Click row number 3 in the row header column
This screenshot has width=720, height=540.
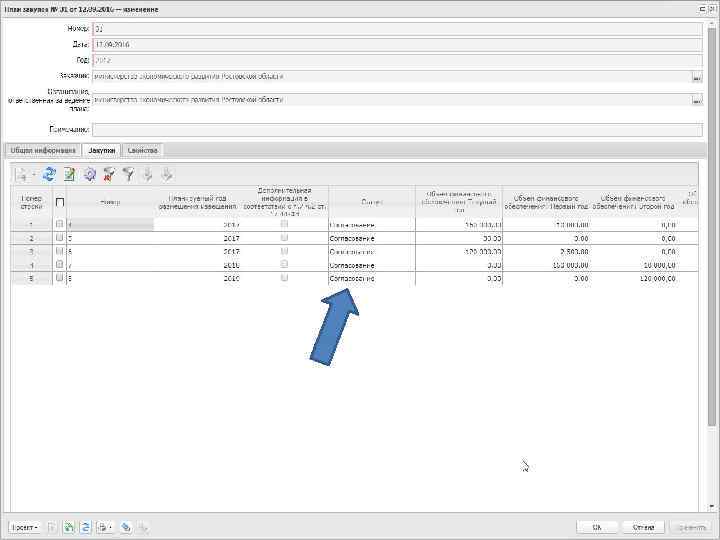point(32,252)
